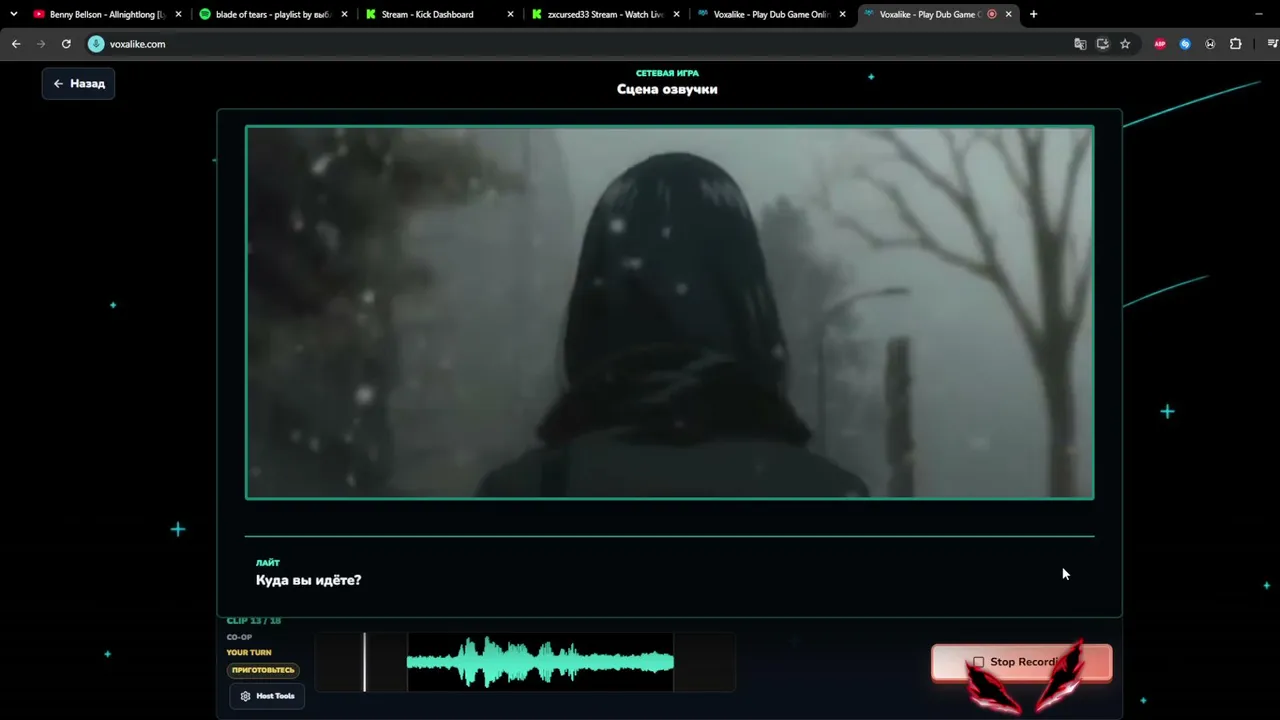1280x720 pixels.
Task: Close the first Voxalike tab
Action: tap(842, 14)
